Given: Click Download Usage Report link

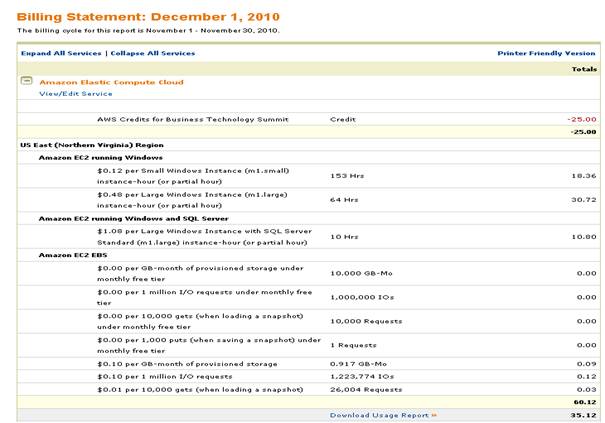Looking at the screenshot, I should [x=383, y=415].
